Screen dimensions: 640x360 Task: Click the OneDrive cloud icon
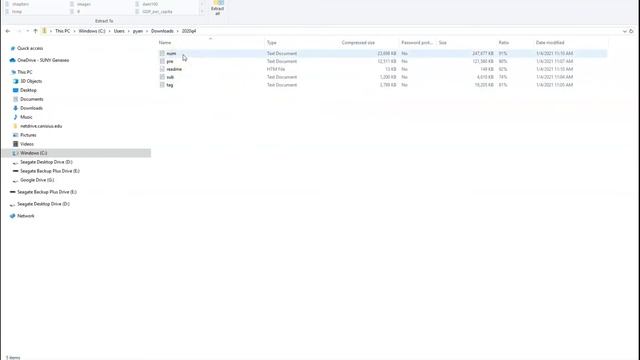tap(13, 60)
